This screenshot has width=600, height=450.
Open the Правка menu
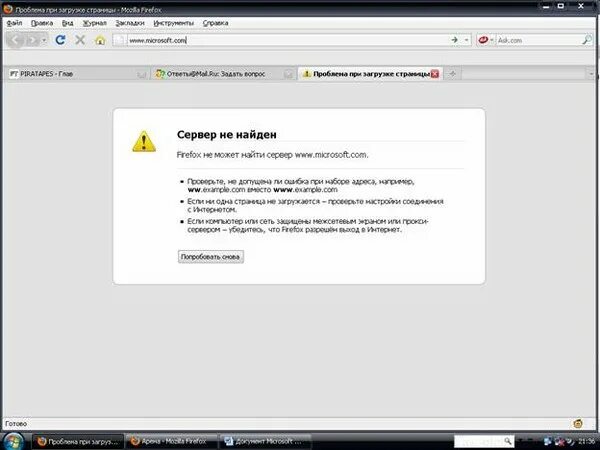click(x=42, y=23)
